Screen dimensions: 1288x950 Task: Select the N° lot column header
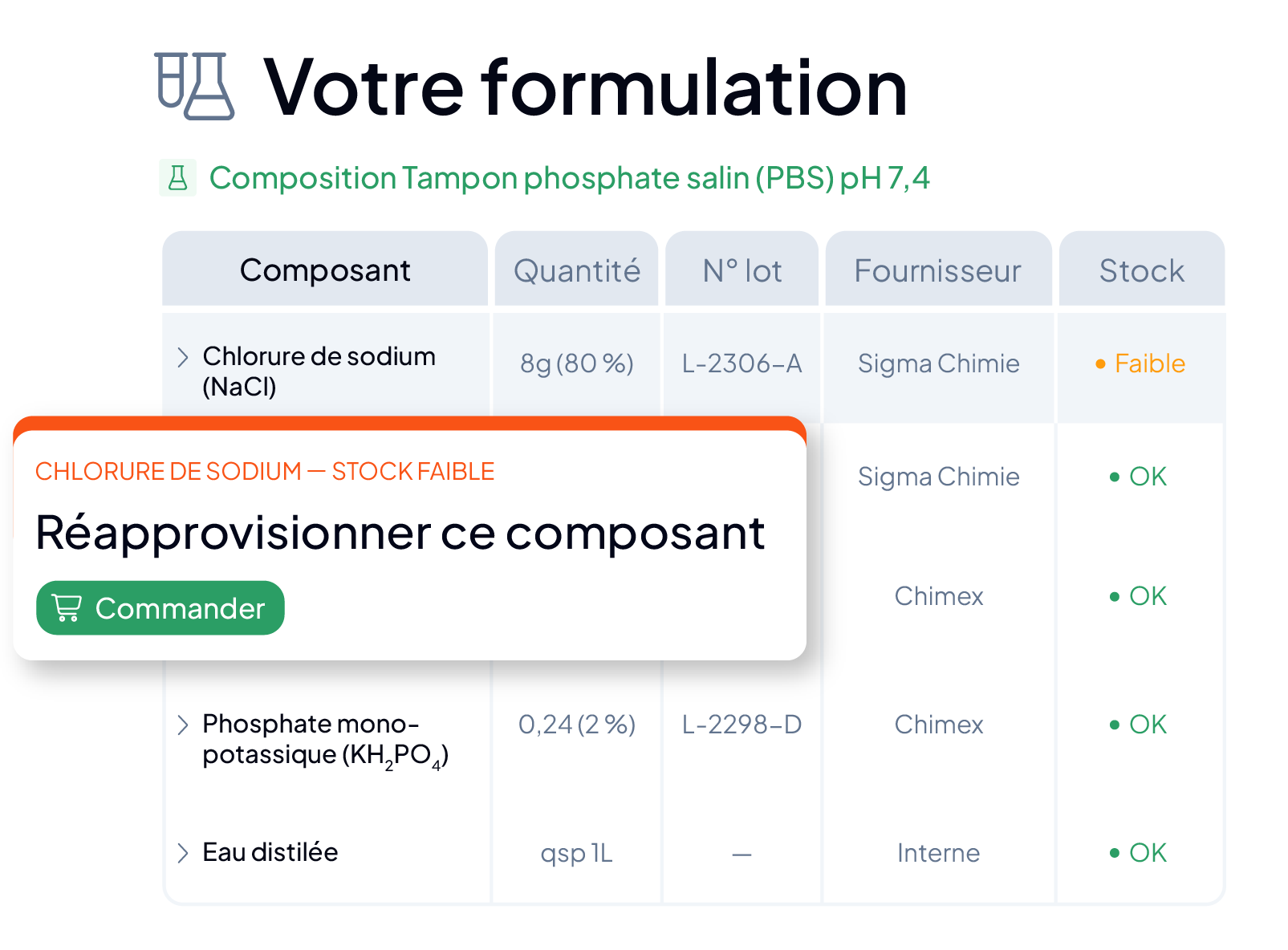tap(742, 270)
